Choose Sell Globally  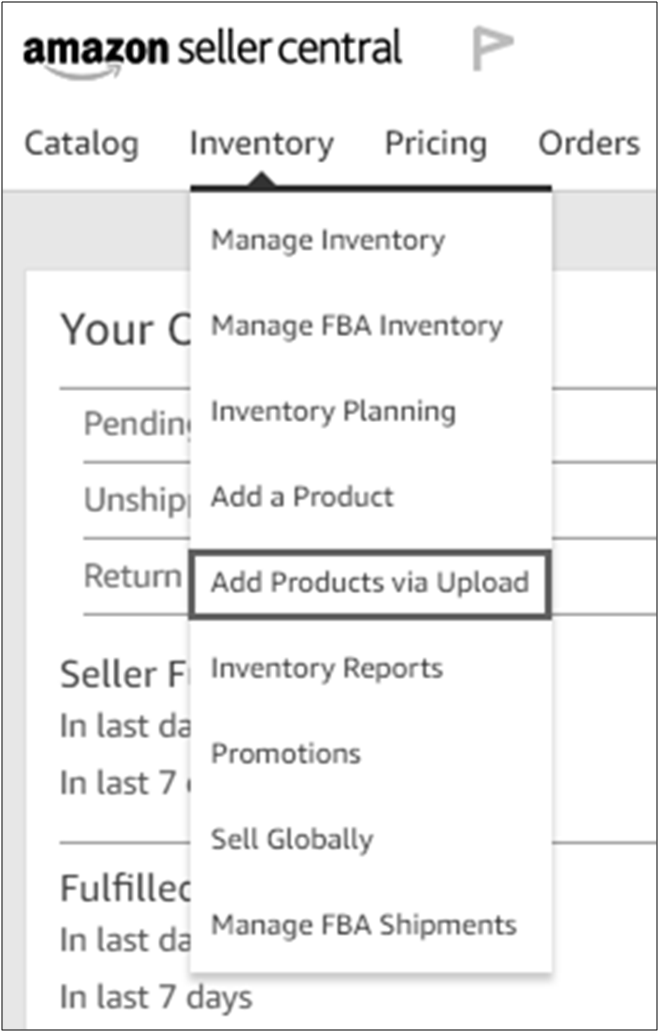pos(292,839)
